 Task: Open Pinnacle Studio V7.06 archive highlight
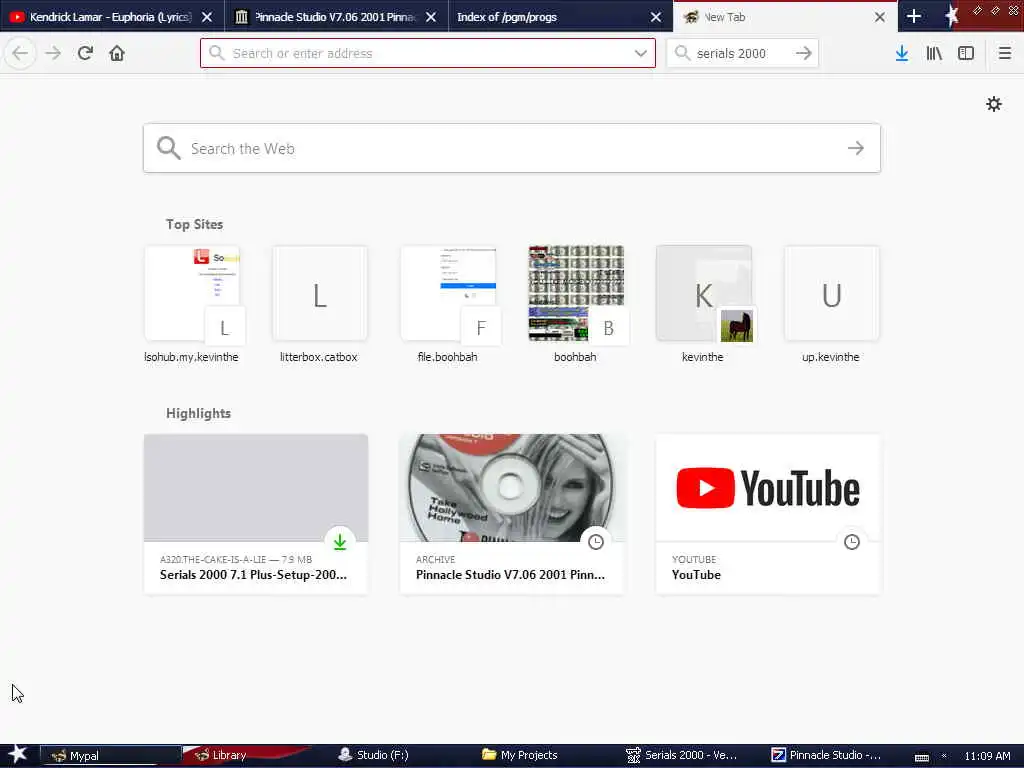pos(511,515)
